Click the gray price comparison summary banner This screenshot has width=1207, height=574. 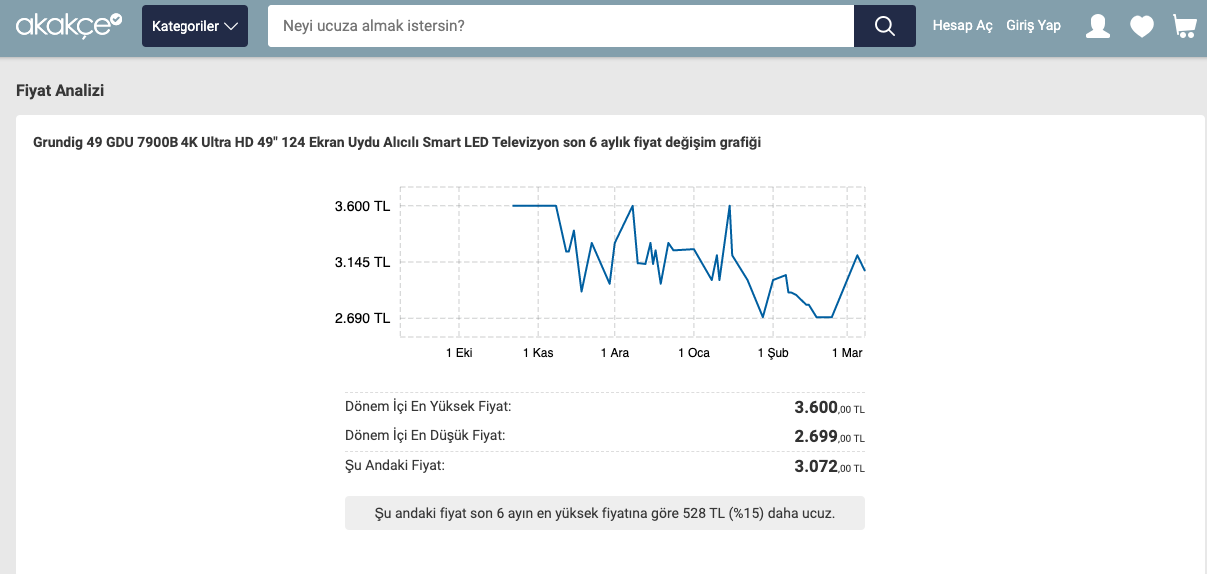tap(605, 513)
